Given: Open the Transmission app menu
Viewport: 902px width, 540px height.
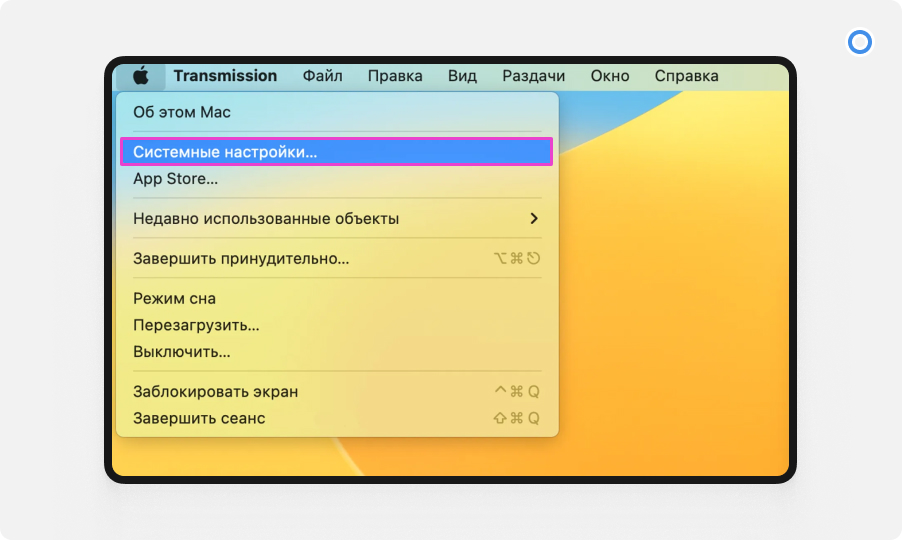Looking at the screenshot, I should point(225,76).
